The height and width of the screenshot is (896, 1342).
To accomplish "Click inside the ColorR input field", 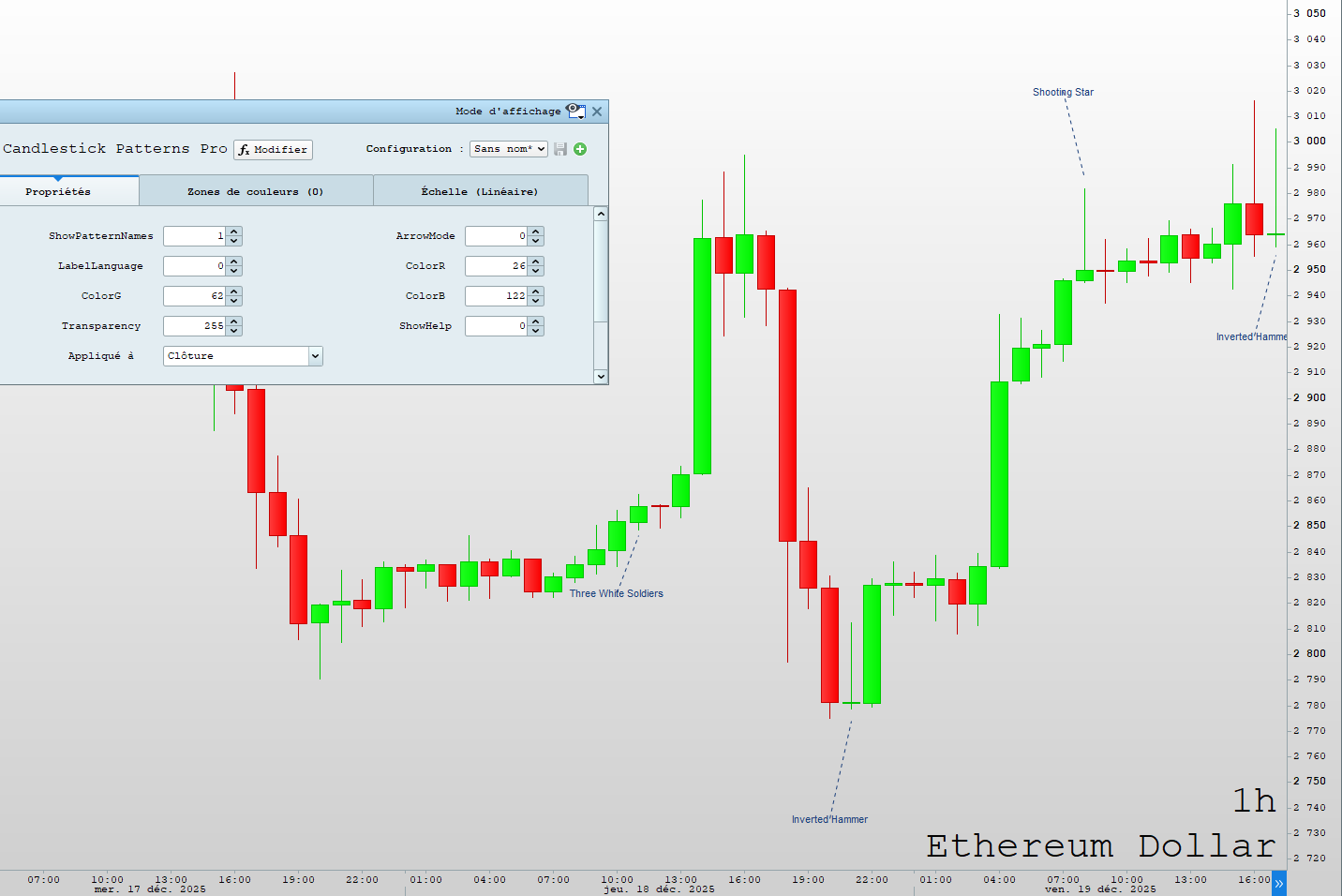I will pos(496,266).
